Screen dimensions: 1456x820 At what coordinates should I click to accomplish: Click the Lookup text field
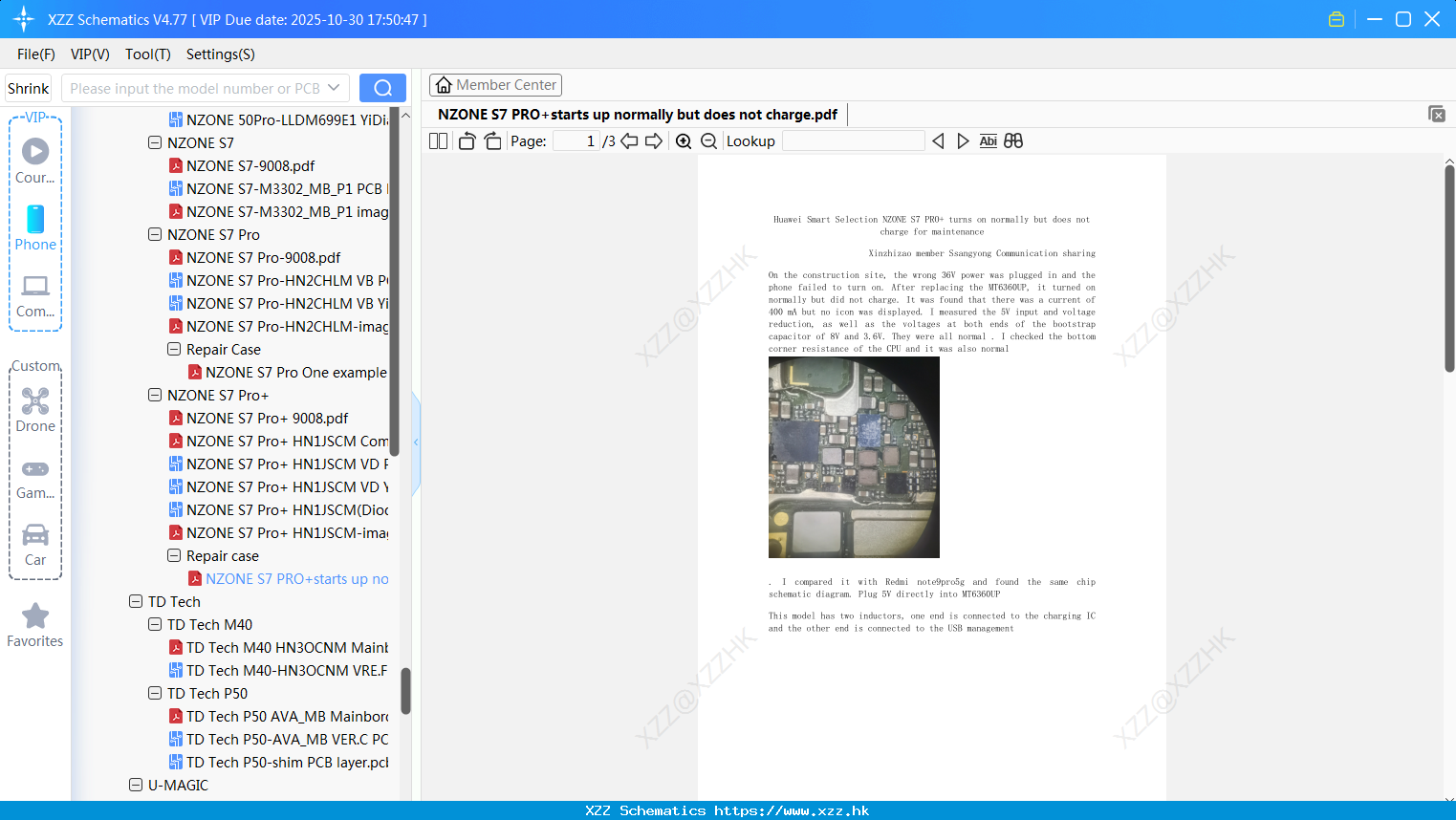pos(854,140)
